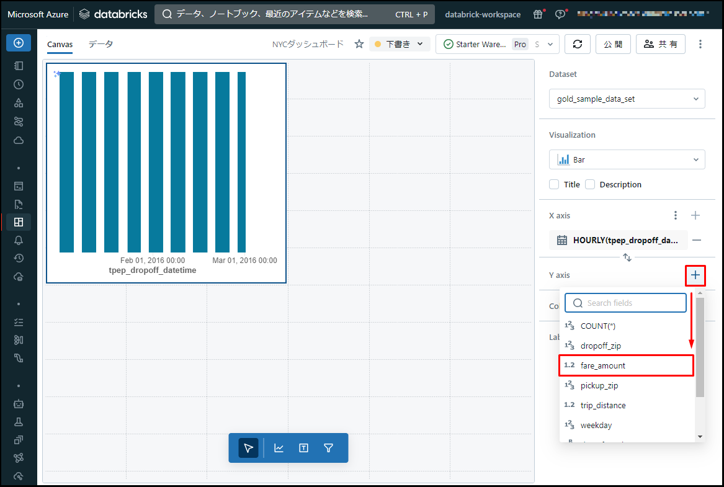The width and height of the screenshot is (724, 487).
Task: Select the add text box tool
Action: (x=303, y=448)
